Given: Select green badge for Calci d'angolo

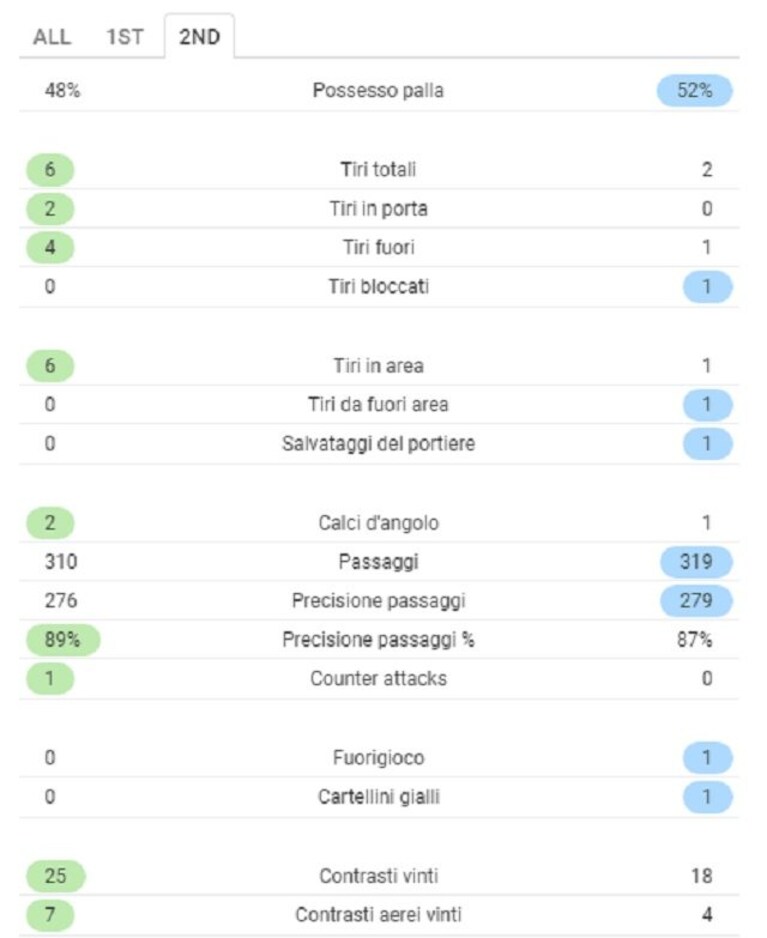Looking at the screenshot, I should click(x=50, y=523).
